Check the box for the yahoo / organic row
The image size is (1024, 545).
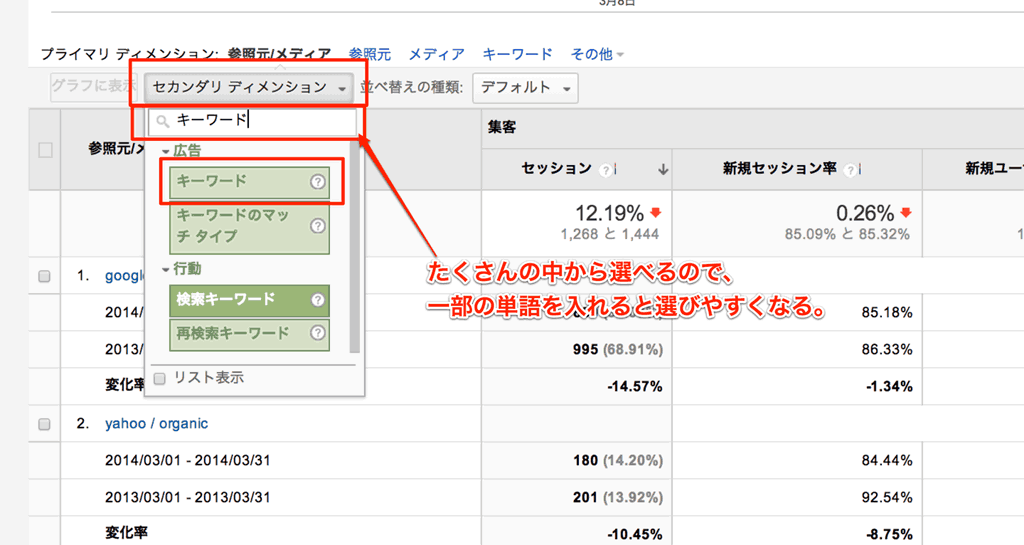pyautogui.click(x=44, y=424)
